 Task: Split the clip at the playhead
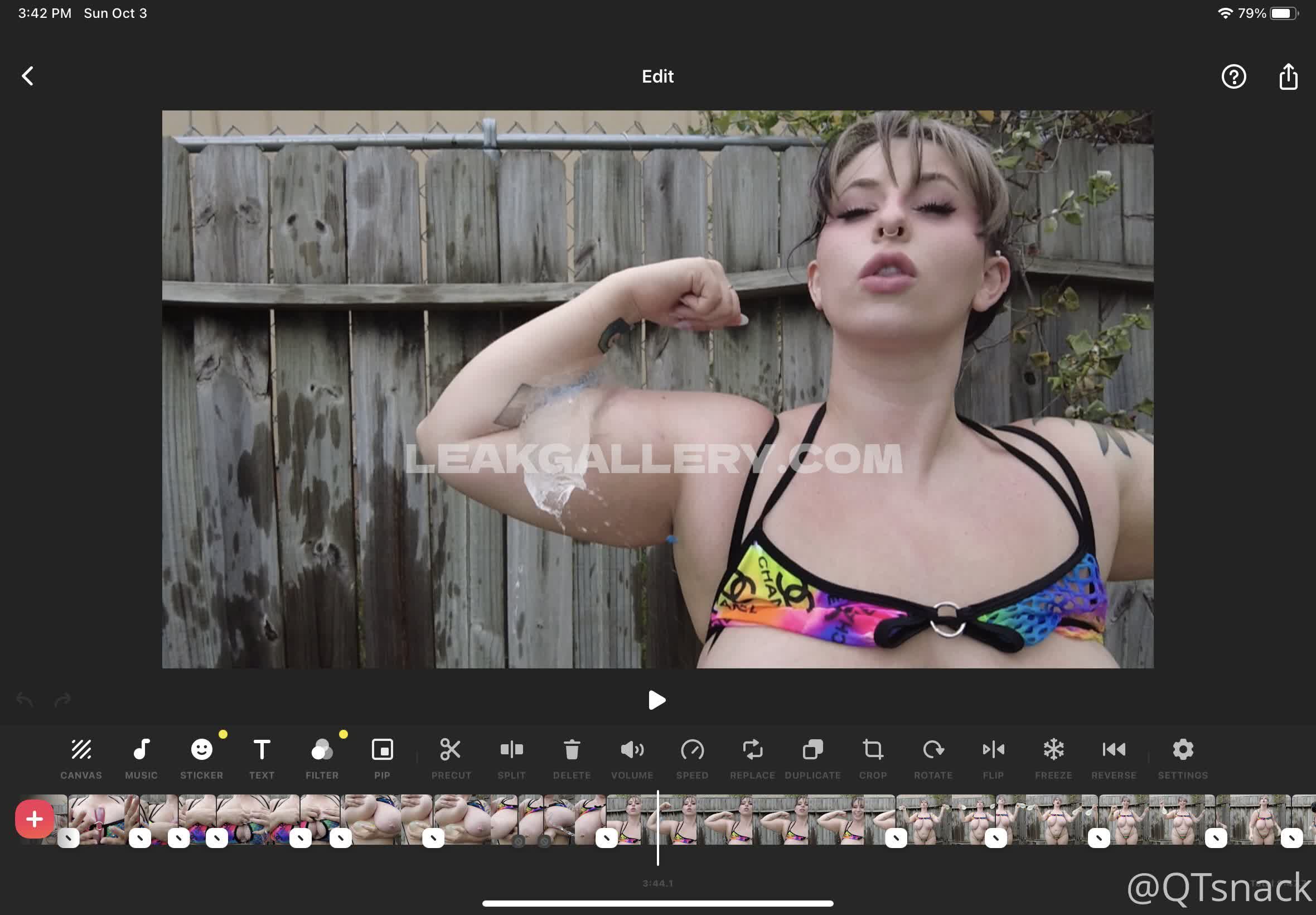[511, 758]
